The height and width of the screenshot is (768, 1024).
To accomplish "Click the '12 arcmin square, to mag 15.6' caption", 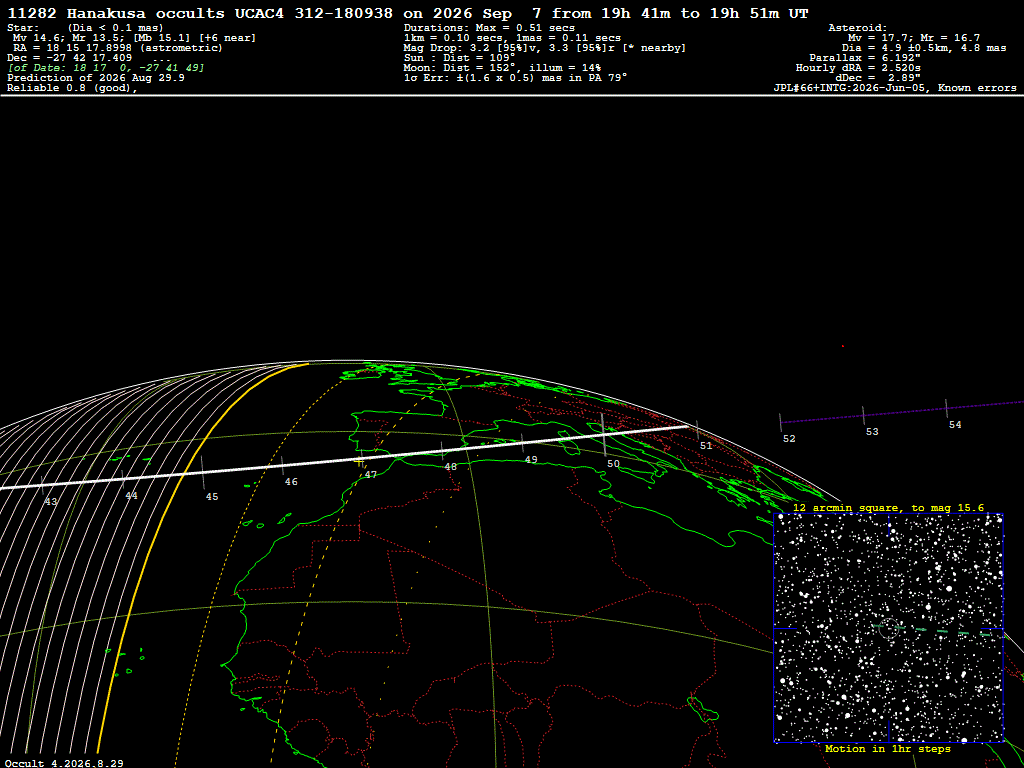I will click(x=888, y=507).
